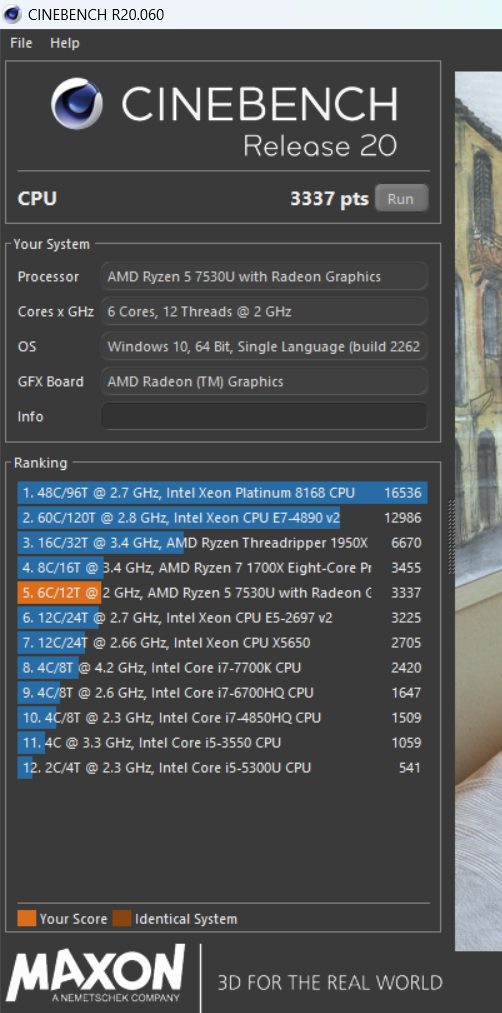The height and width of the screenshot is (1013, 502).
Task: Click the Cinema 4D sphere logo
Action: point(77,104)
